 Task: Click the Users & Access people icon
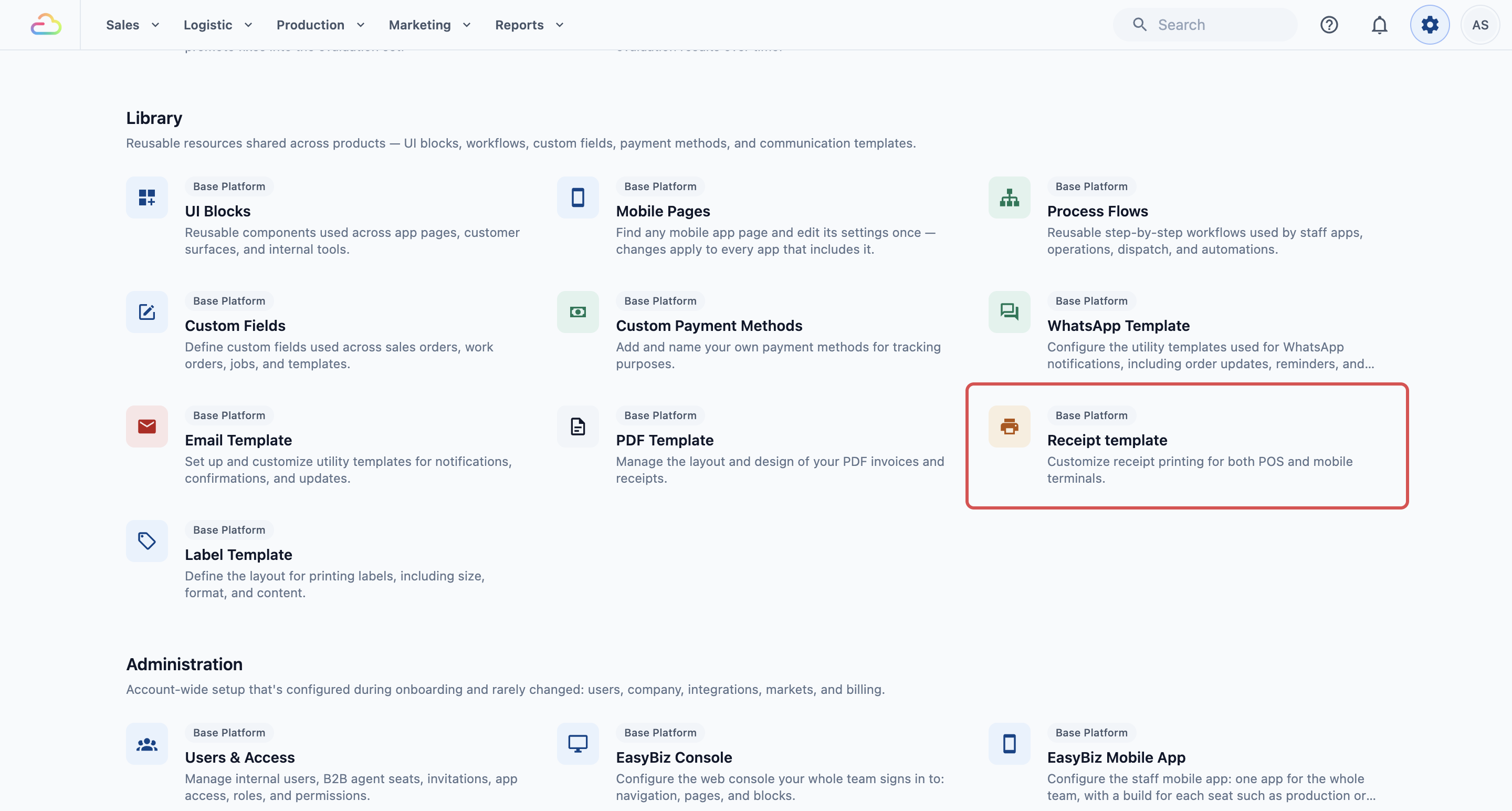point(147,743)
